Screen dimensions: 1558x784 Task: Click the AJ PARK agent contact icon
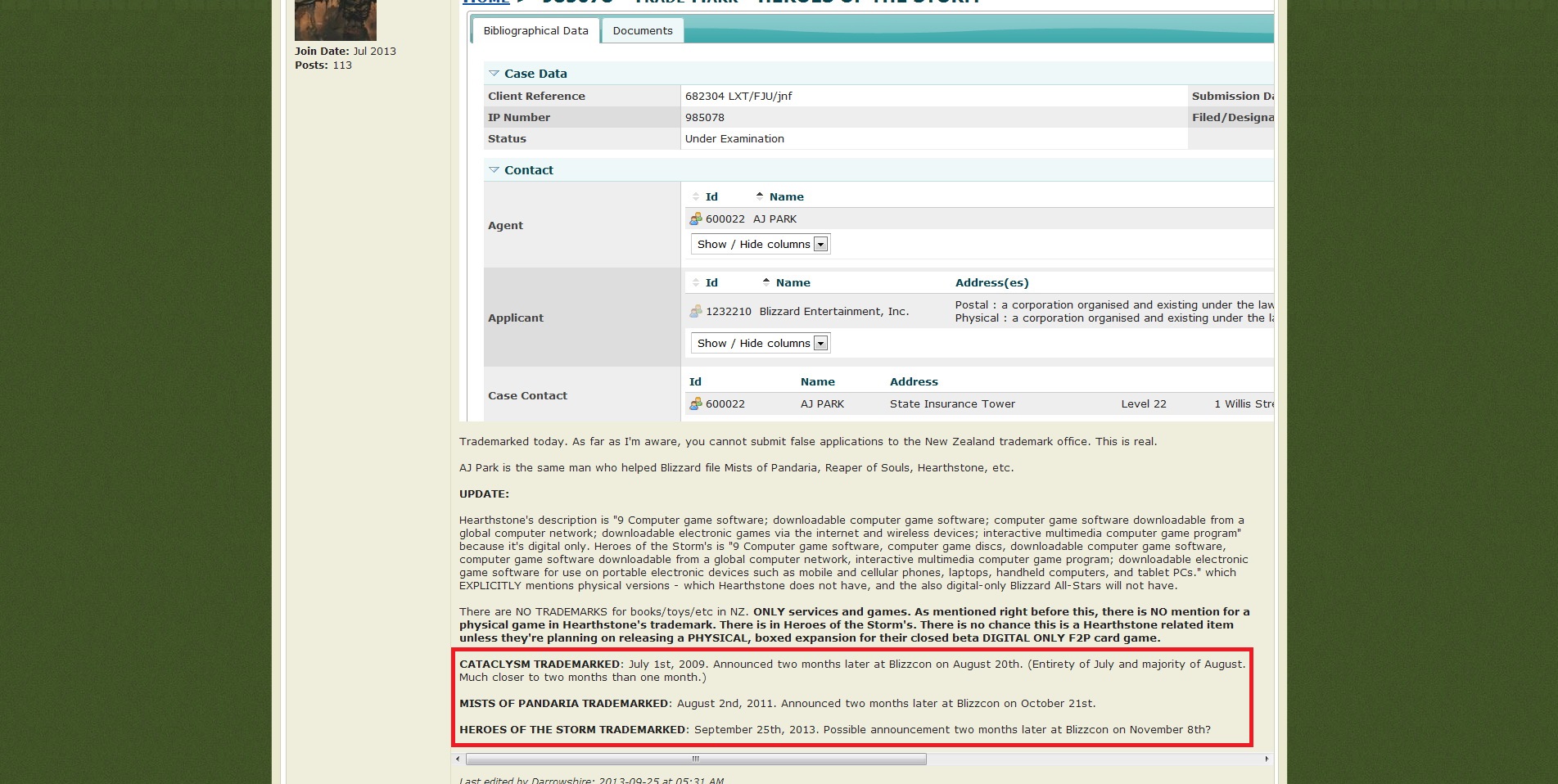click(x=695, y=219)
